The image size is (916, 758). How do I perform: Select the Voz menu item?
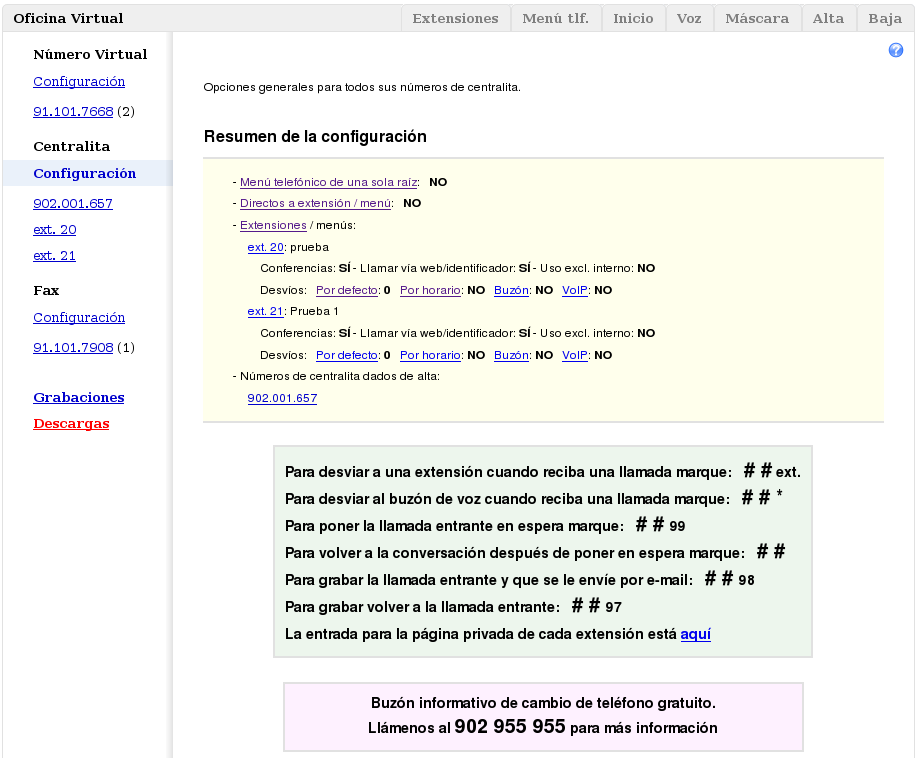[688, 18]
